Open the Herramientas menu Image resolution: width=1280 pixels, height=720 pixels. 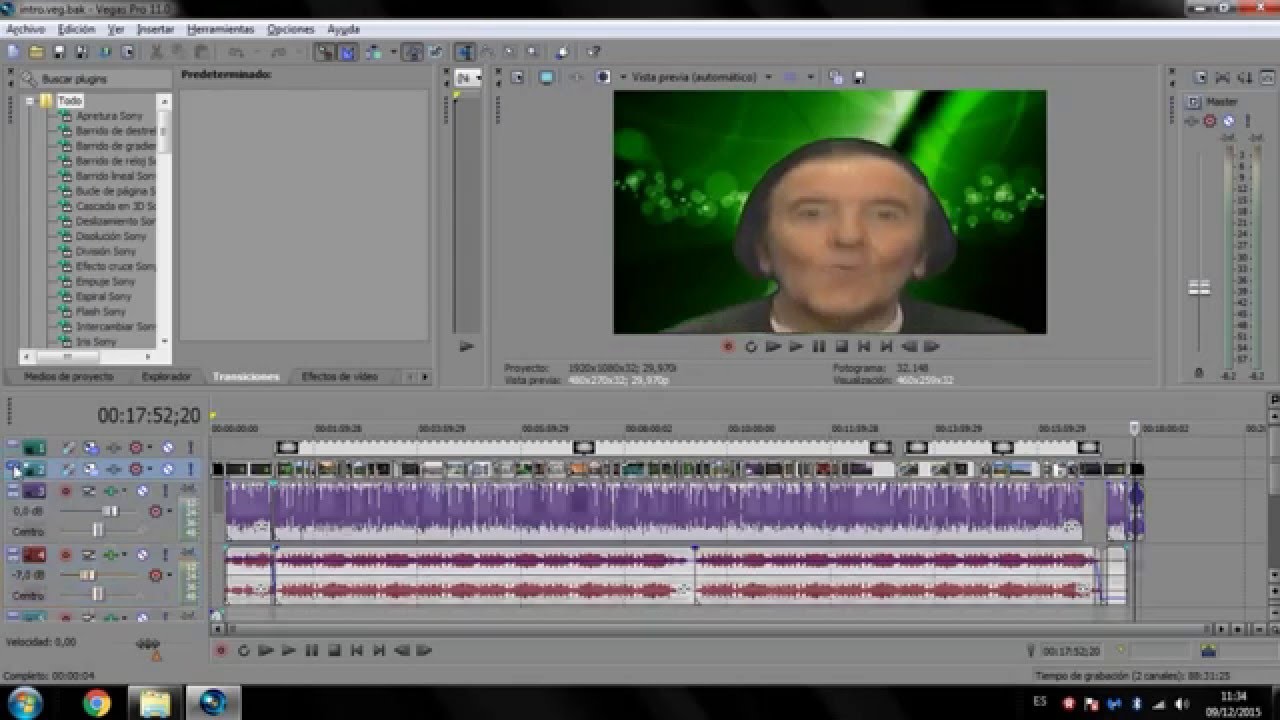point(221,29)
